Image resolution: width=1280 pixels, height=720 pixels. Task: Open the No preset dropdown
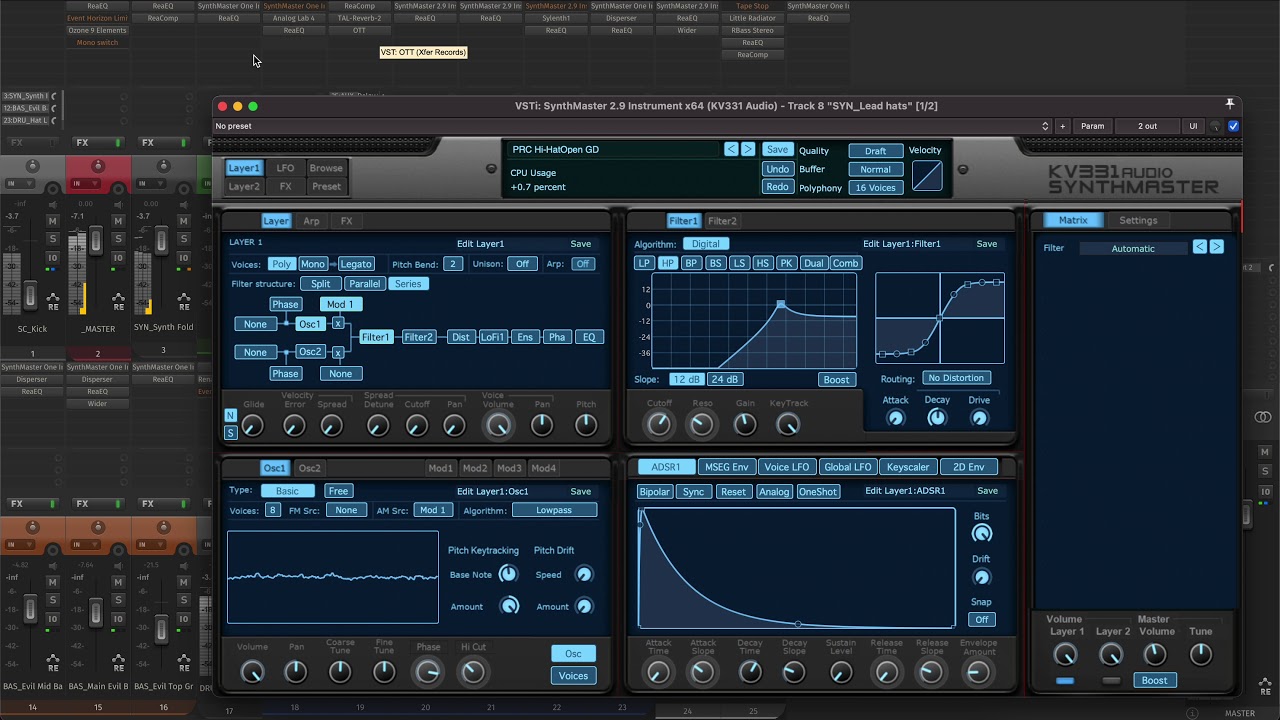click(x=632, y=126)
